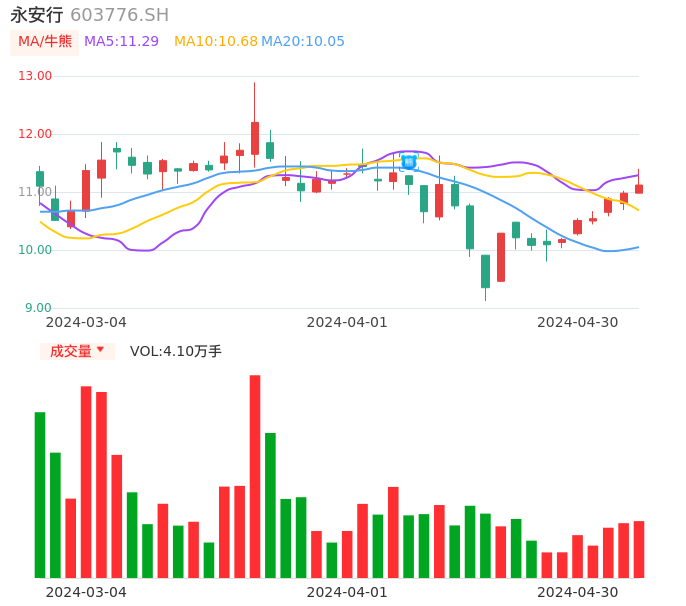Click the 13.00 price axis label
Image resolution: width=686 pixels, height=606 pixels.
(35, 76)
